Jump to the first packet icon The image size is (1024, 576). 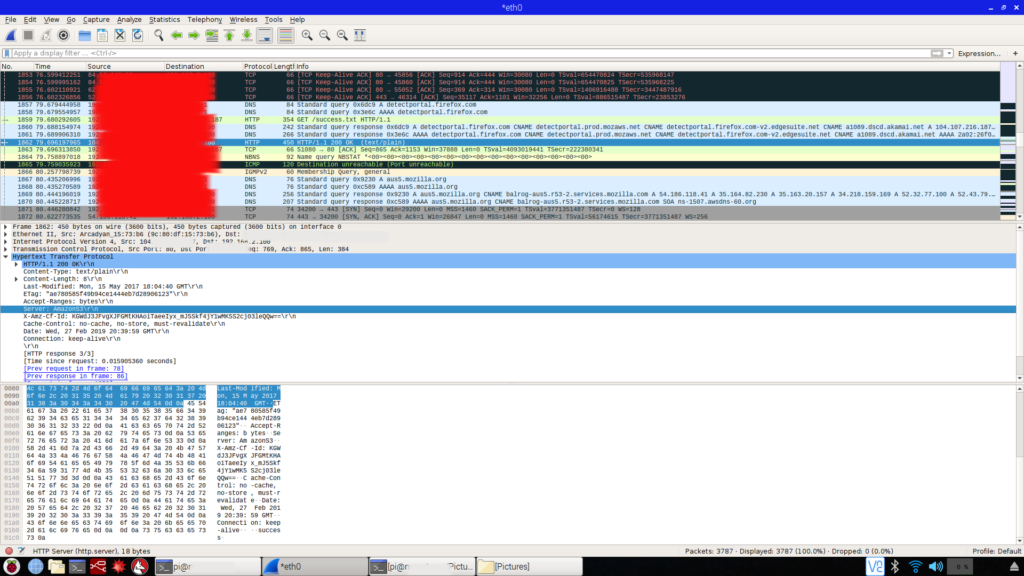[228, 35]
